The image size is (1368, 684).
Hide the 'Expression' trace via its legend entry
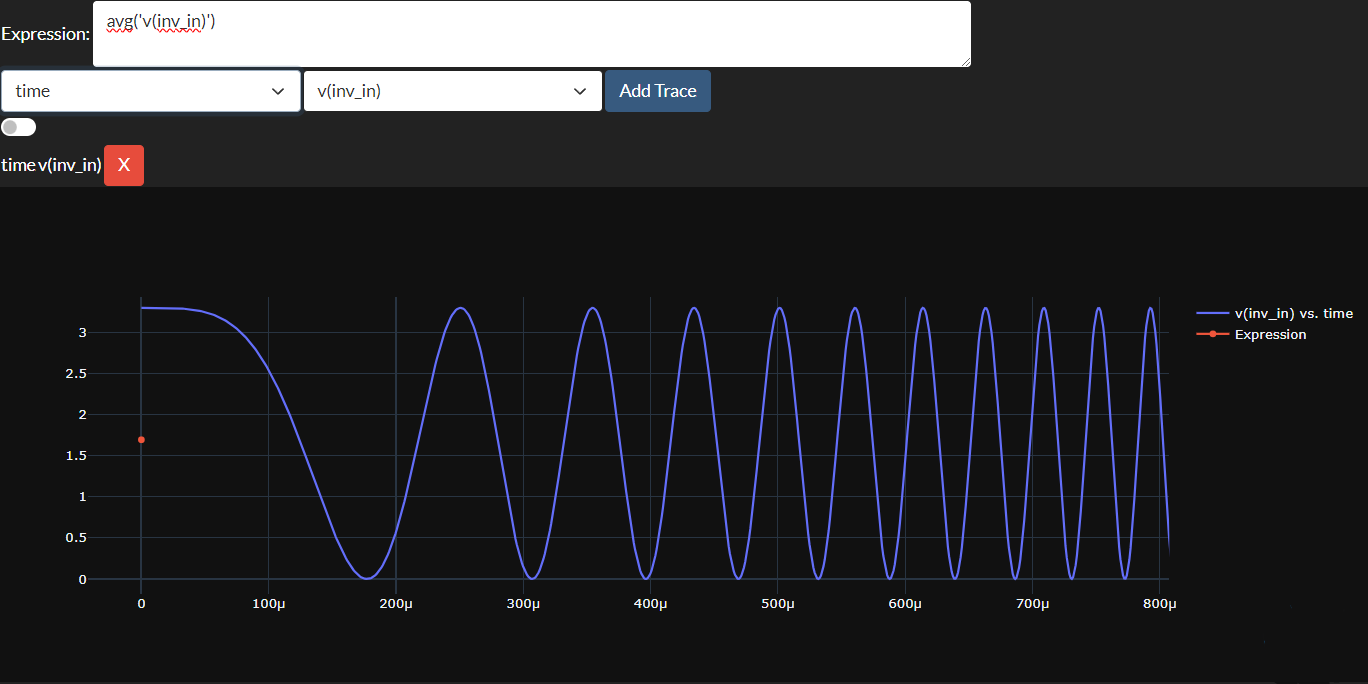pyautogui.click(x=1271, y=334)
